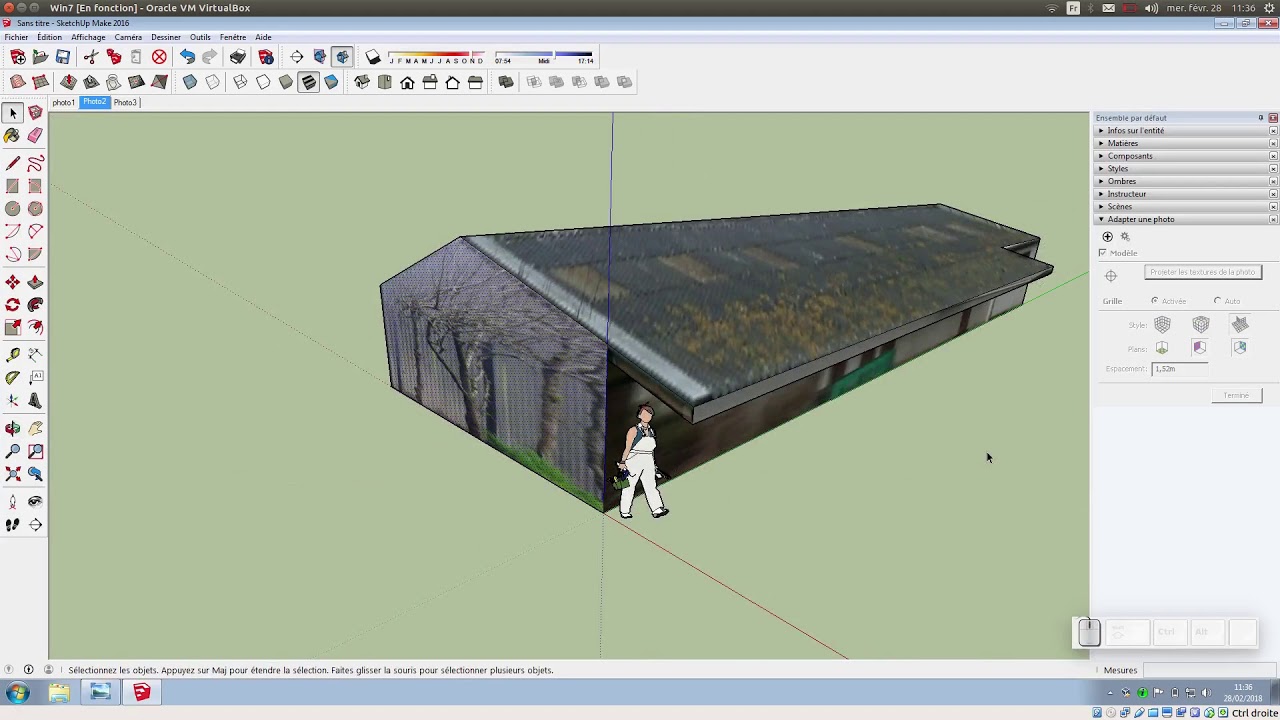
Task: Choose the Offset tool
Action: click(x=35, y=328)
